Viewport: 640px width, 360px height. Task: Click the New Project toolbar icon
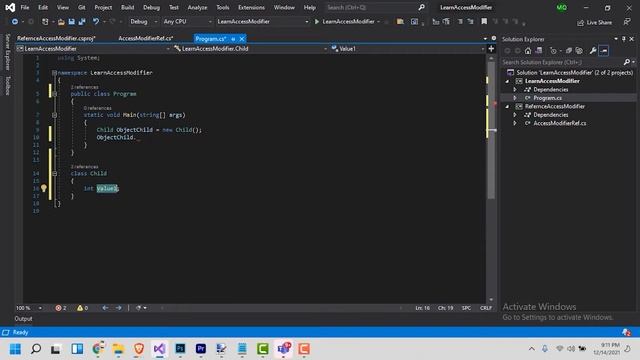(x=45, y=22)
